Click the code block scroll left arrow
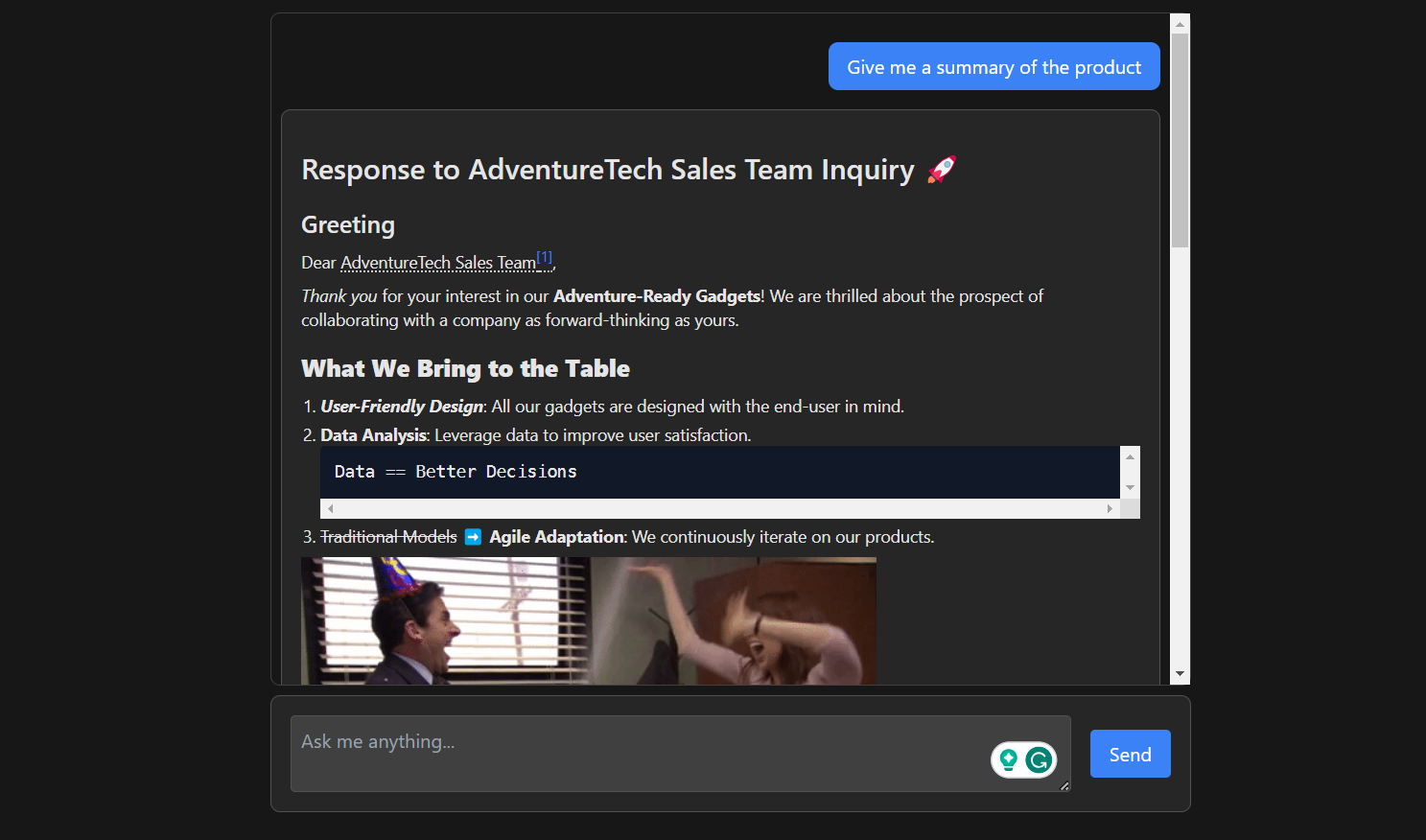The image size is (1426, 840). pyautogui.click(x=331, y=509)
